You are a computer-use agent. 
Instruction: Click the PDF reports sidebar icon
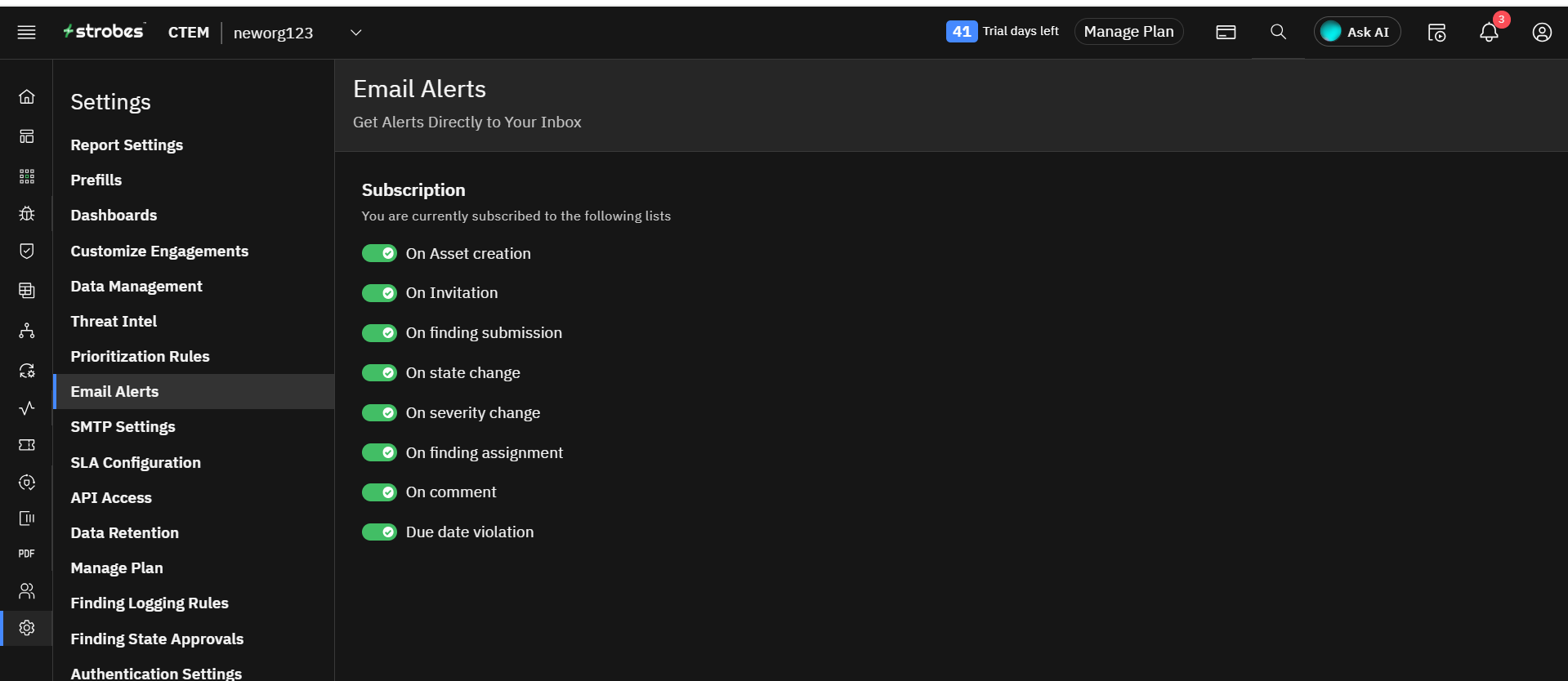(x=27, y=554)
